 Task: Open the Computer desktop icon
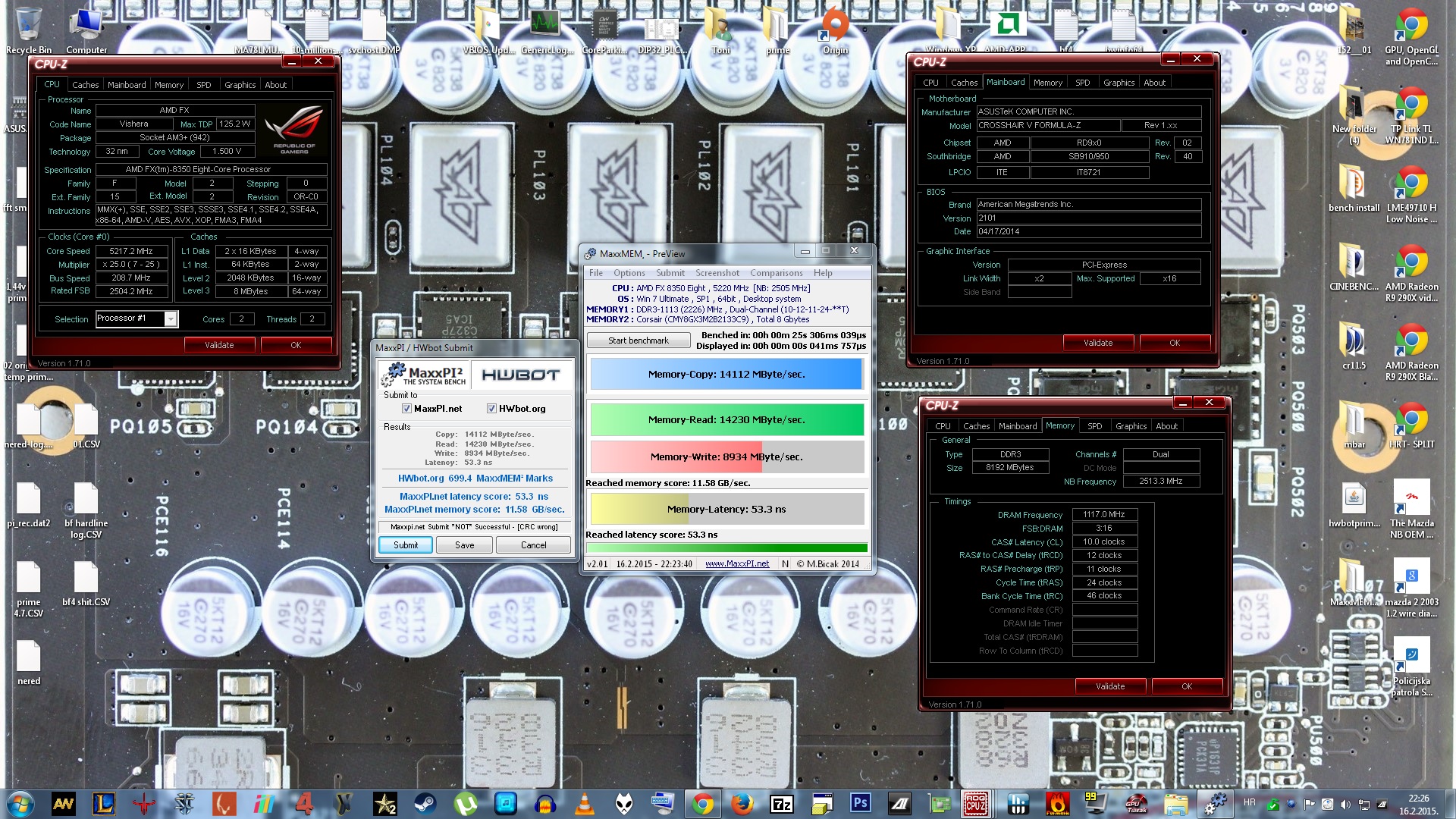(86, 30)
